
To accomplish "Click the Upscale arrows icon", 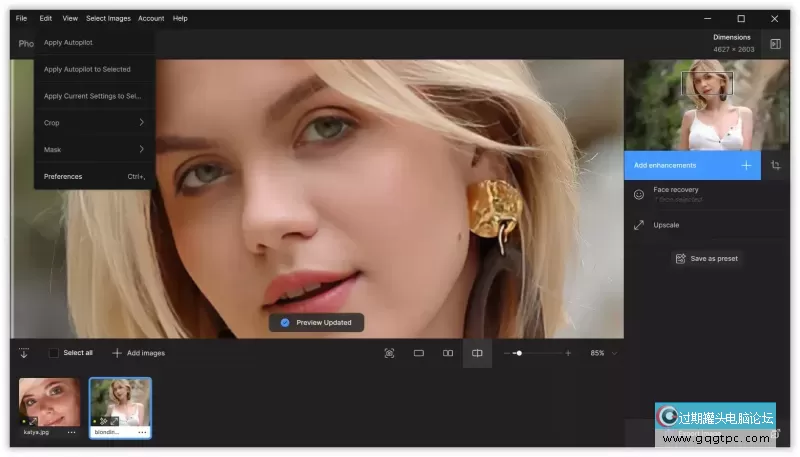I will click(639, 225).
